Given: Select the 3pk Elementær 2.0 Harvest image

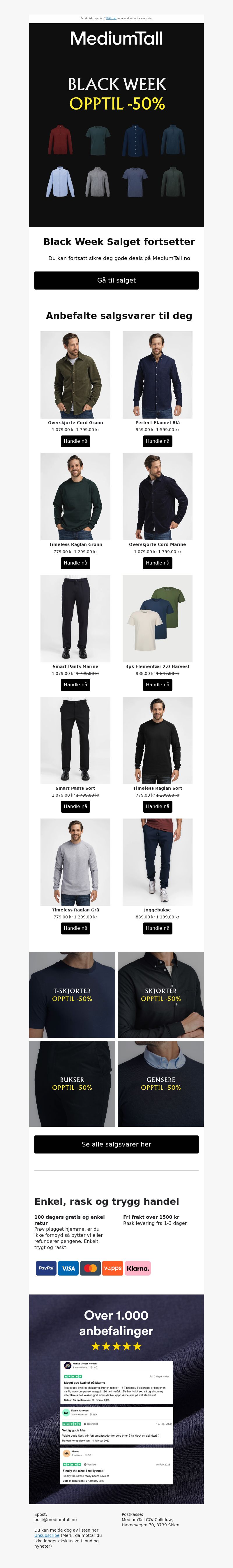Looking at the screenshot, I should (x=158, y=618).
